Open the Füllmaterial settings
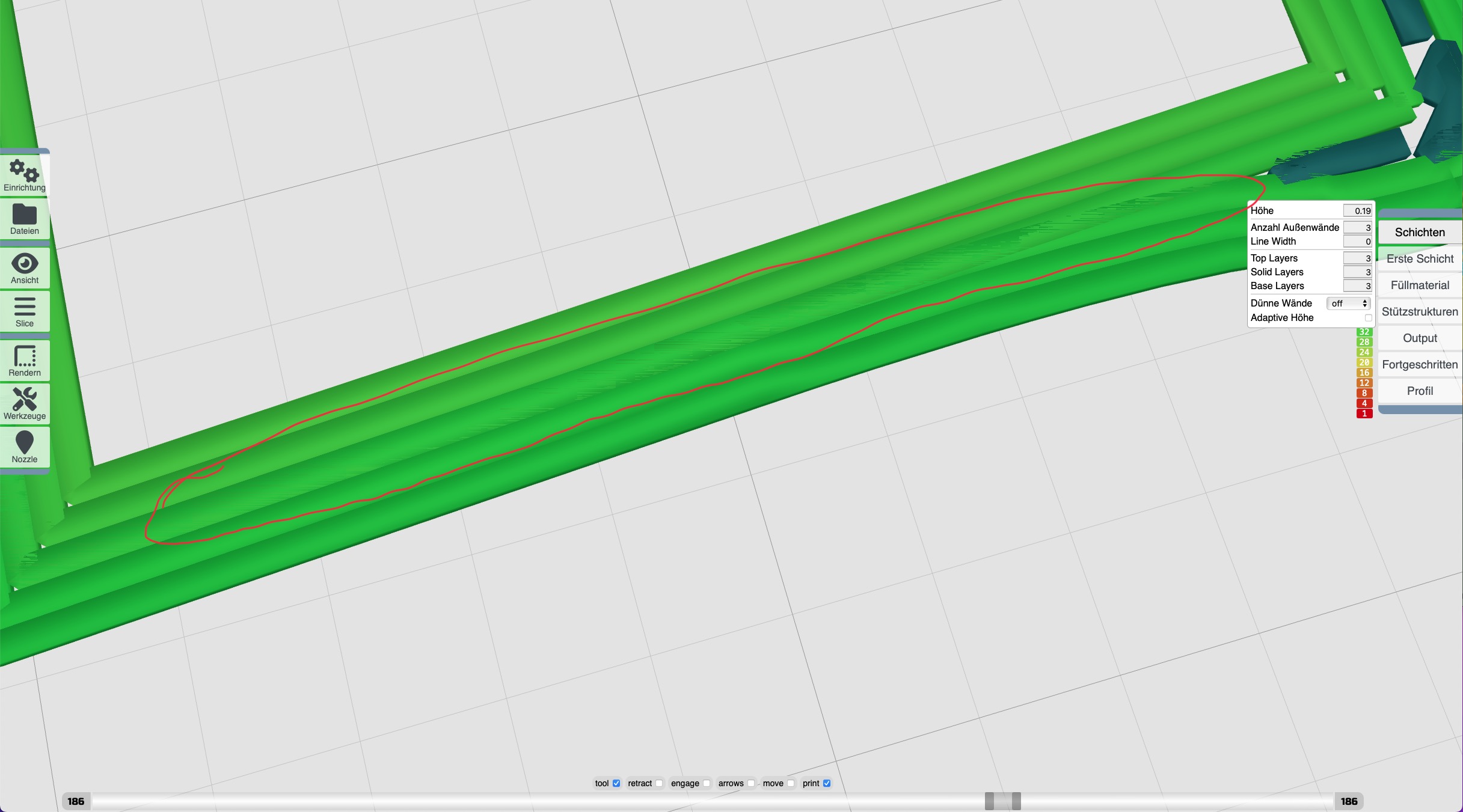 (x=1419, y=285)
